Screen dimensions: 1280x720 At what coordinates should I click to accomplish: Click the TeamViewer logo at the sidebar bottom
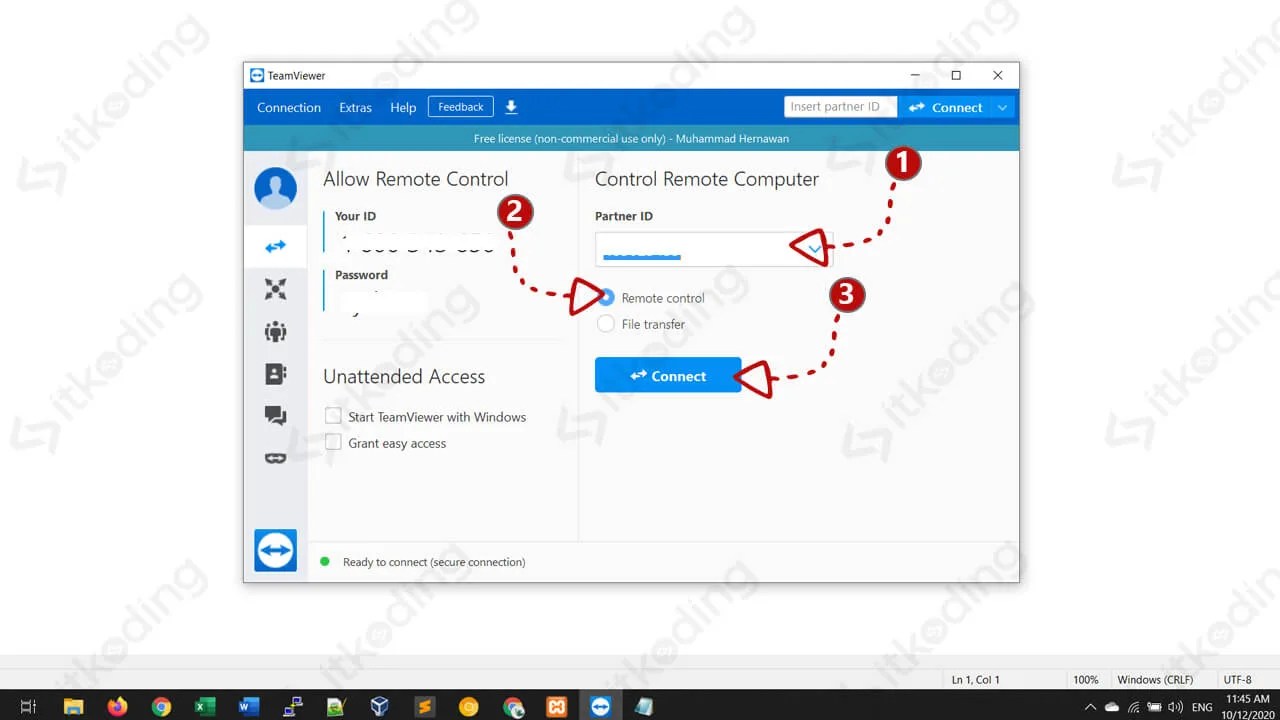[275, 550]
